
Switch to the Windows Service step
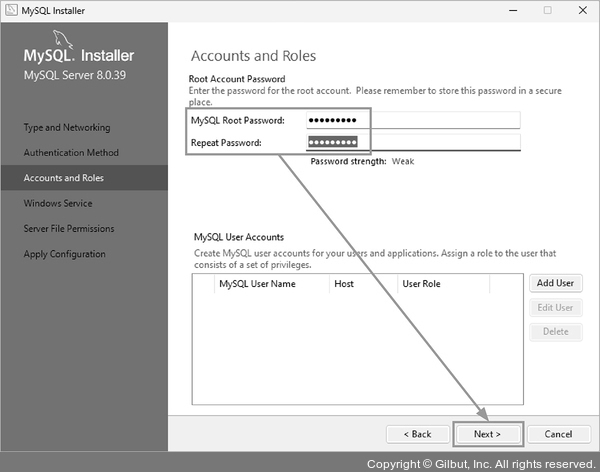pos(58,203)
